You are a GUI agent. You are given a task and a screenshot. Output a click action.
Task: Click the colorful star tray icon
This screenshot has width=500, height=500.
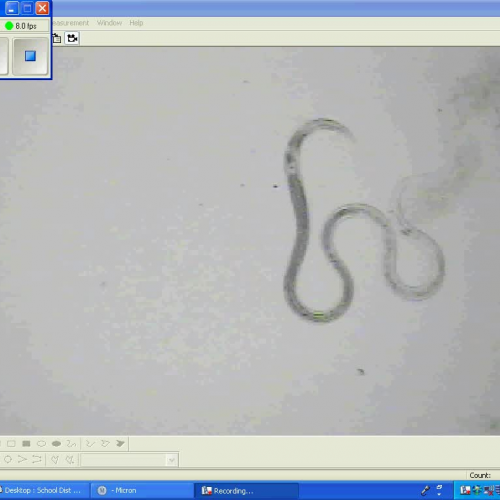coord(477,490)
